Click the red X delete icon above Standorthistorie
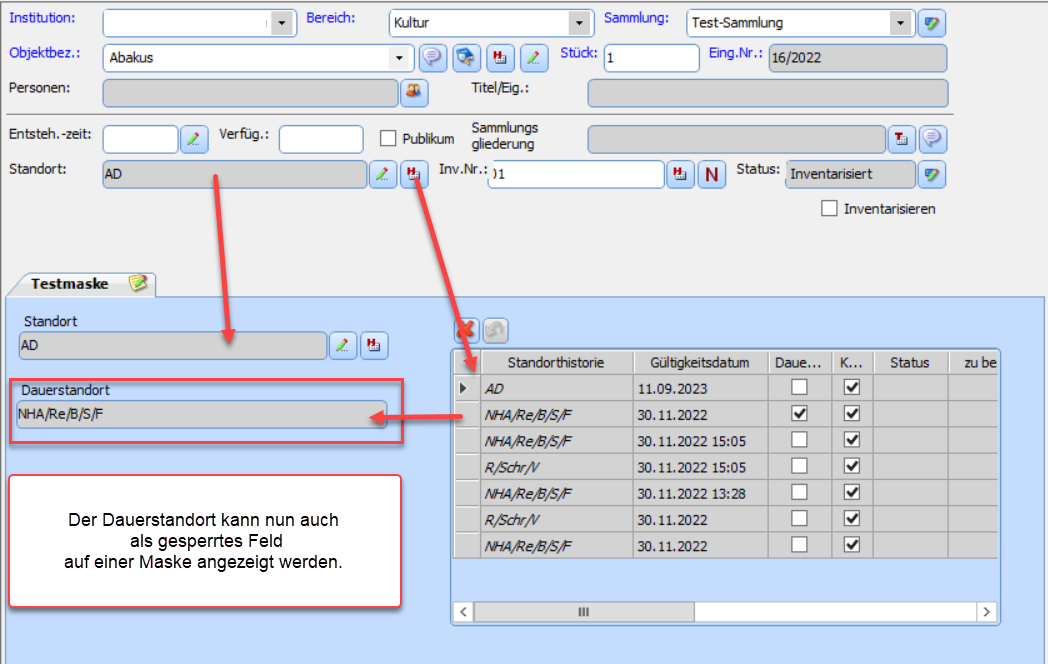1048x664 pixels. pos(466,330)
